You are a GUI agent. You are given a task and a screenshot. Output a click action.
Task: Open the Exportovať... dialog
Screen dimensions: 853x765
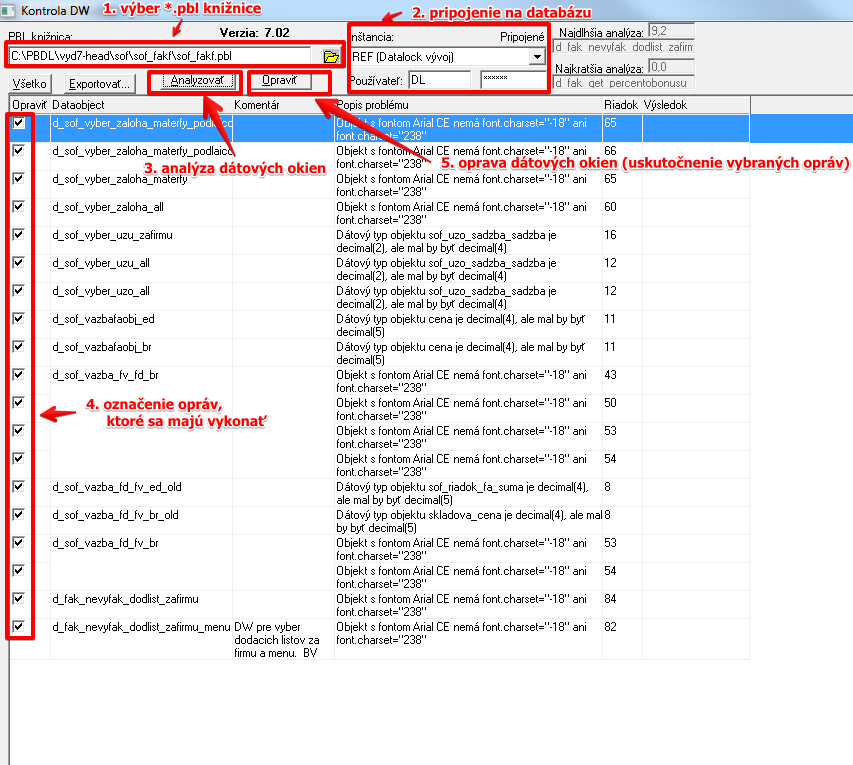[x=100, y=84]
